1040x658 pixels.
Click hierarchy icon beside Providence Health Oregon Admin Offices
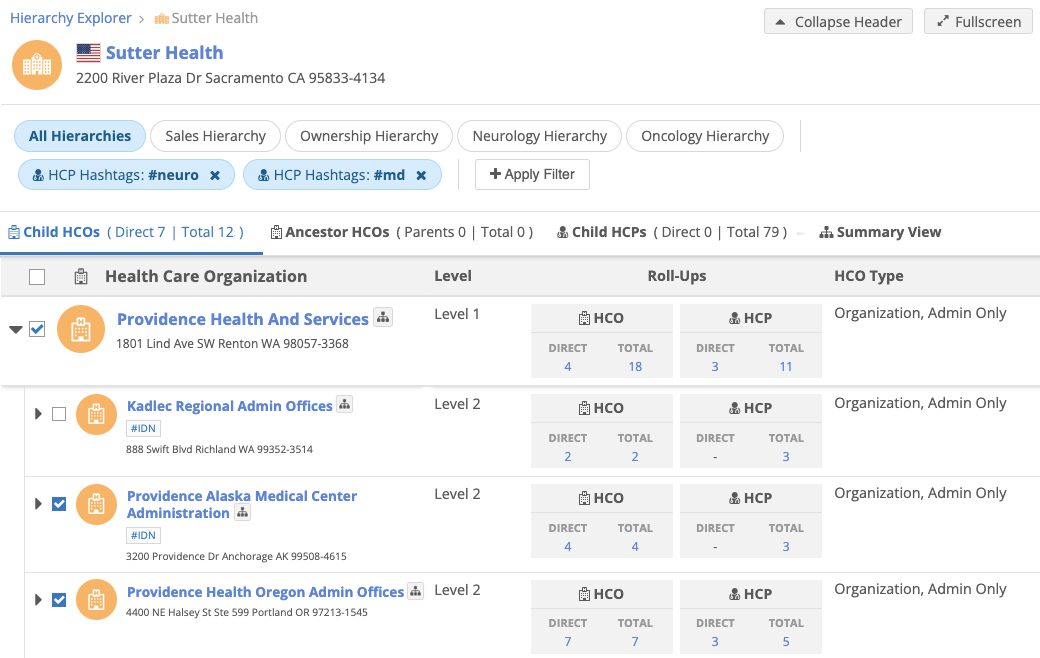(x=416, y=591)
